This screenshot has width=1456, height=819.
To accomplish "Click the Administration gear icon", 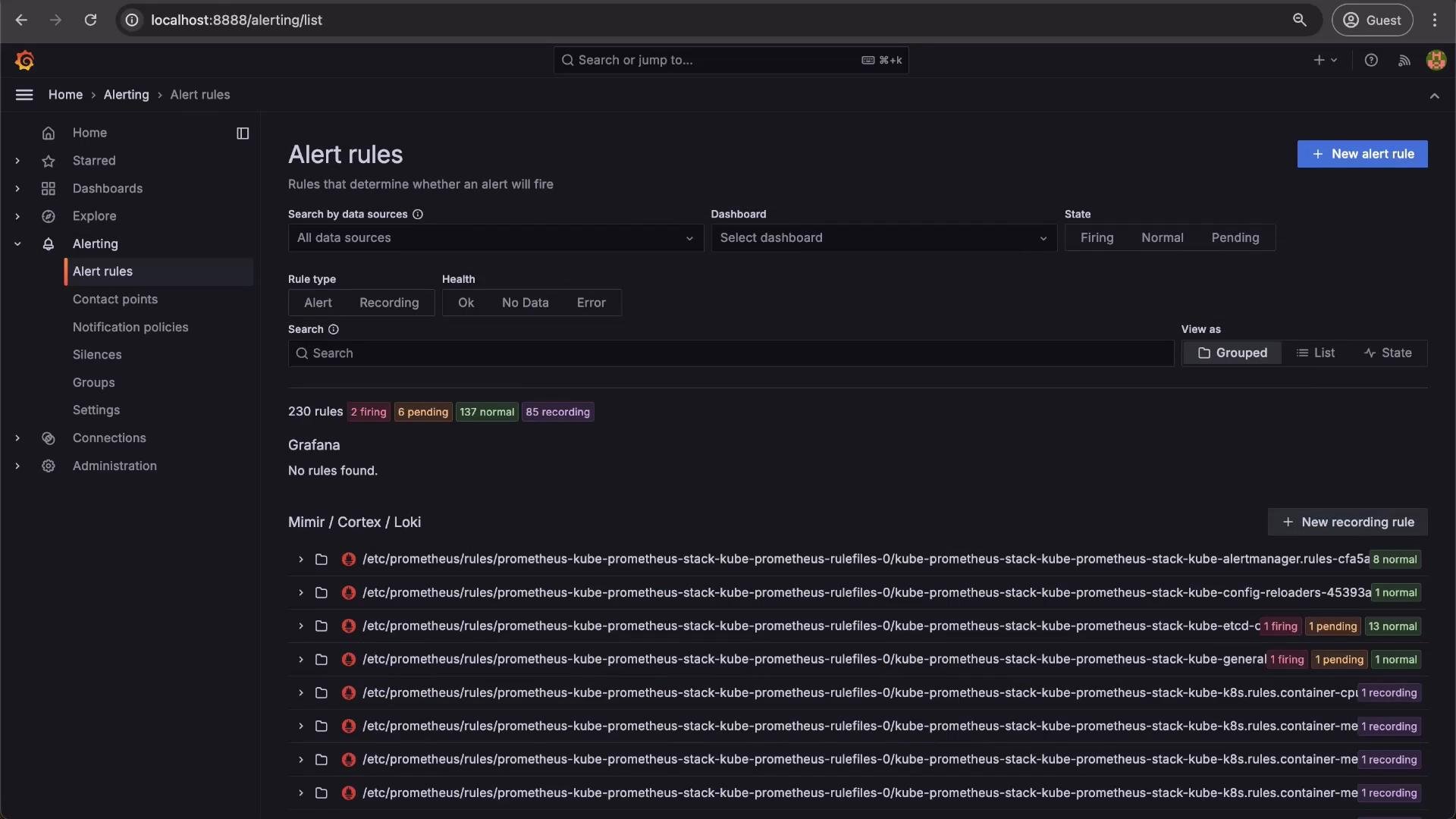I will 49,466.
